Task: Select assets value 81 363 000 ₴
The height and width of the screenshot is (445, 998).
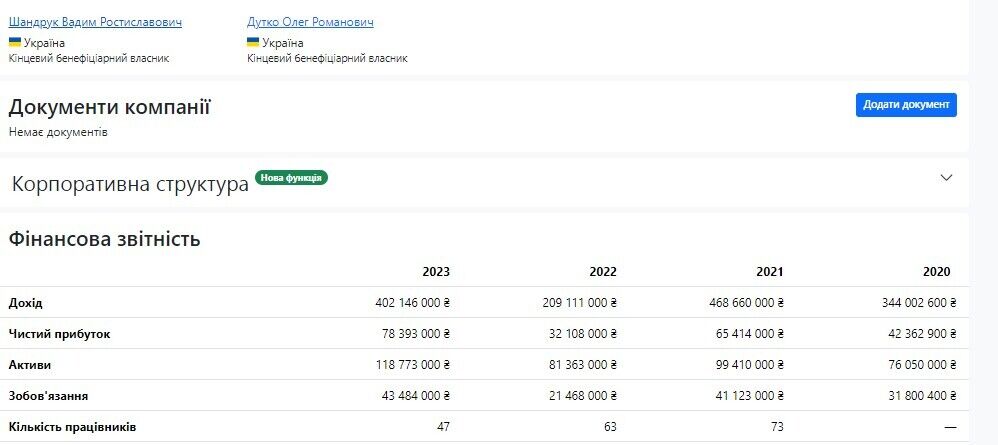Action: (582, 365)
